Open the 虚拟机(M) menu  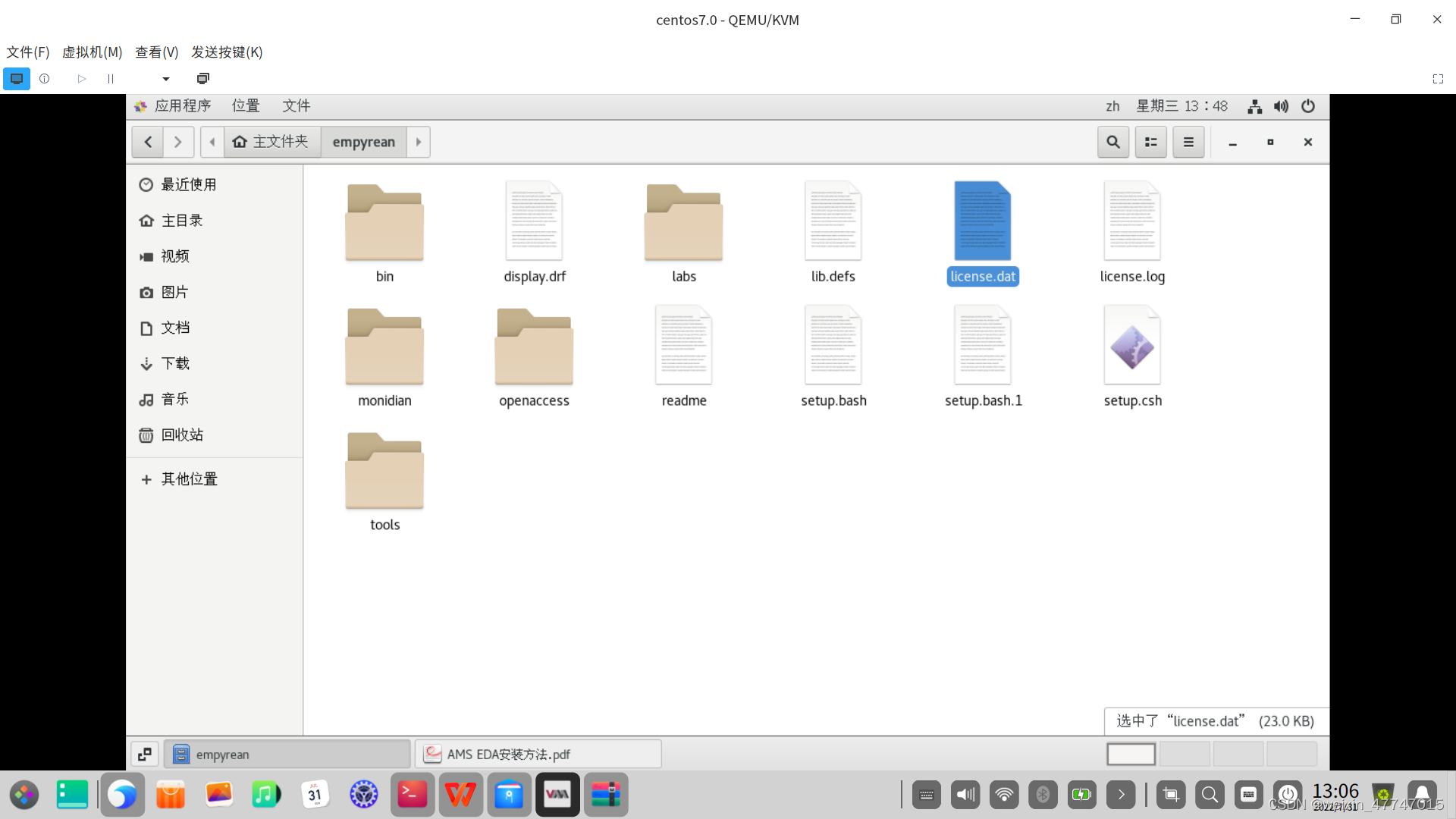[x=92, y=52]
